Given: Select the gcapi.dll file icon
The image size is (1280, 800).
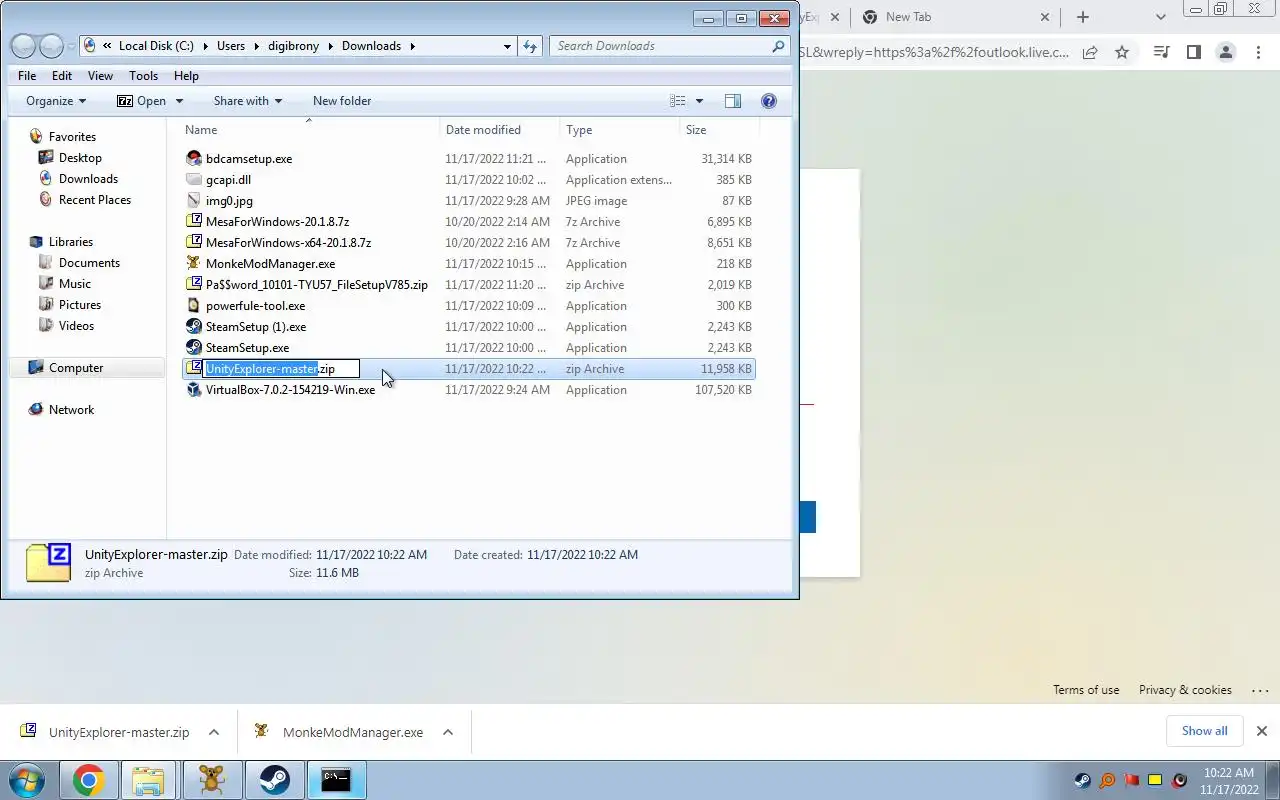Looking at the screenshot, I should 194,180.
